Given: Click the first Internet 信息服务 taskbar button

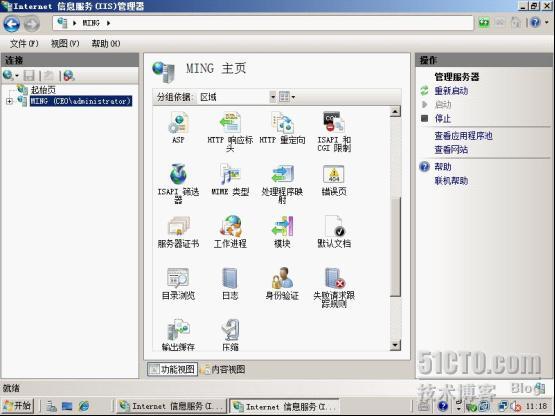Looking at the screenshot, I should (x=172, y=406).
